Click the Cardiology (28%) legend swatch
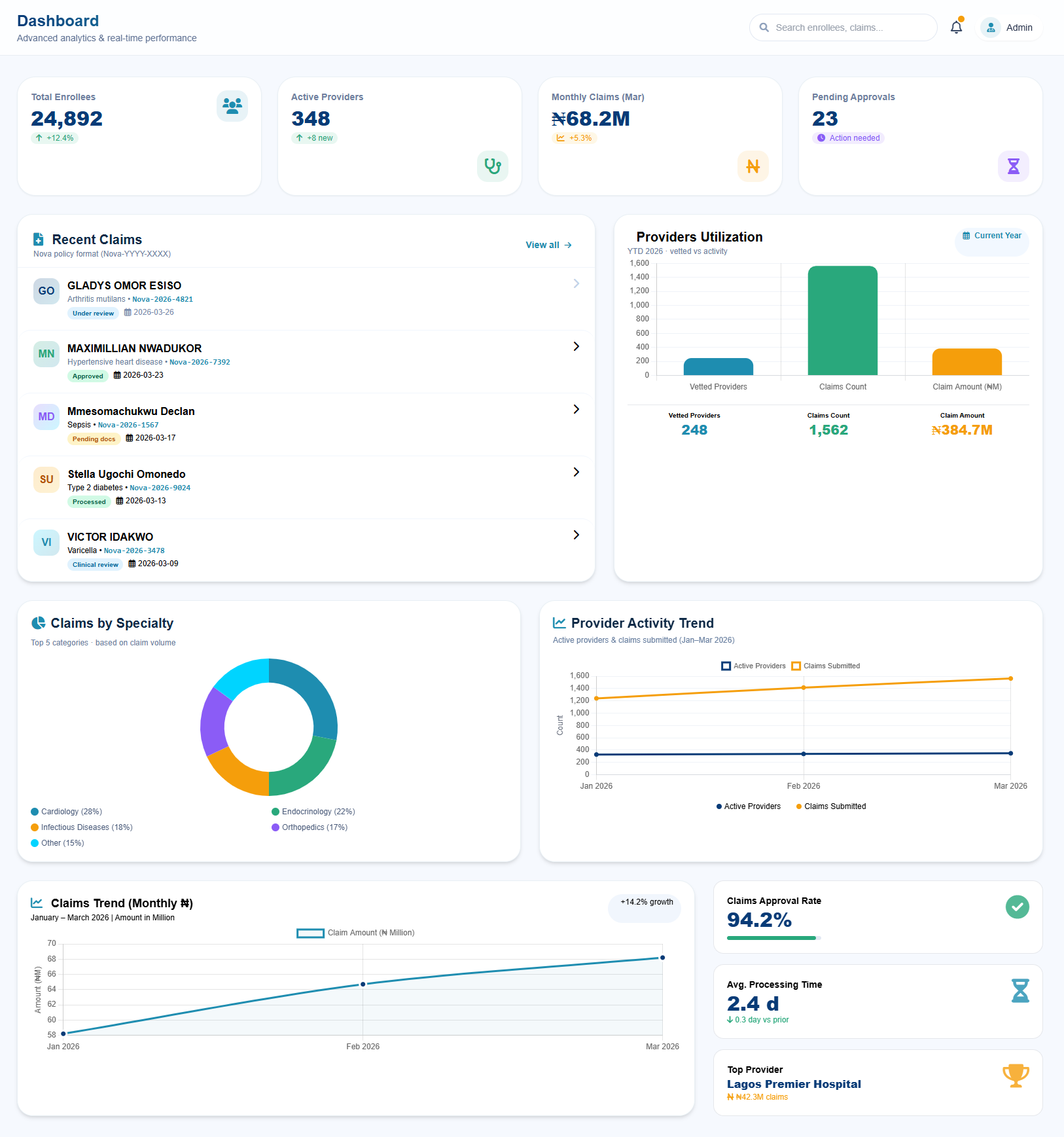 (x=35, y=812)
